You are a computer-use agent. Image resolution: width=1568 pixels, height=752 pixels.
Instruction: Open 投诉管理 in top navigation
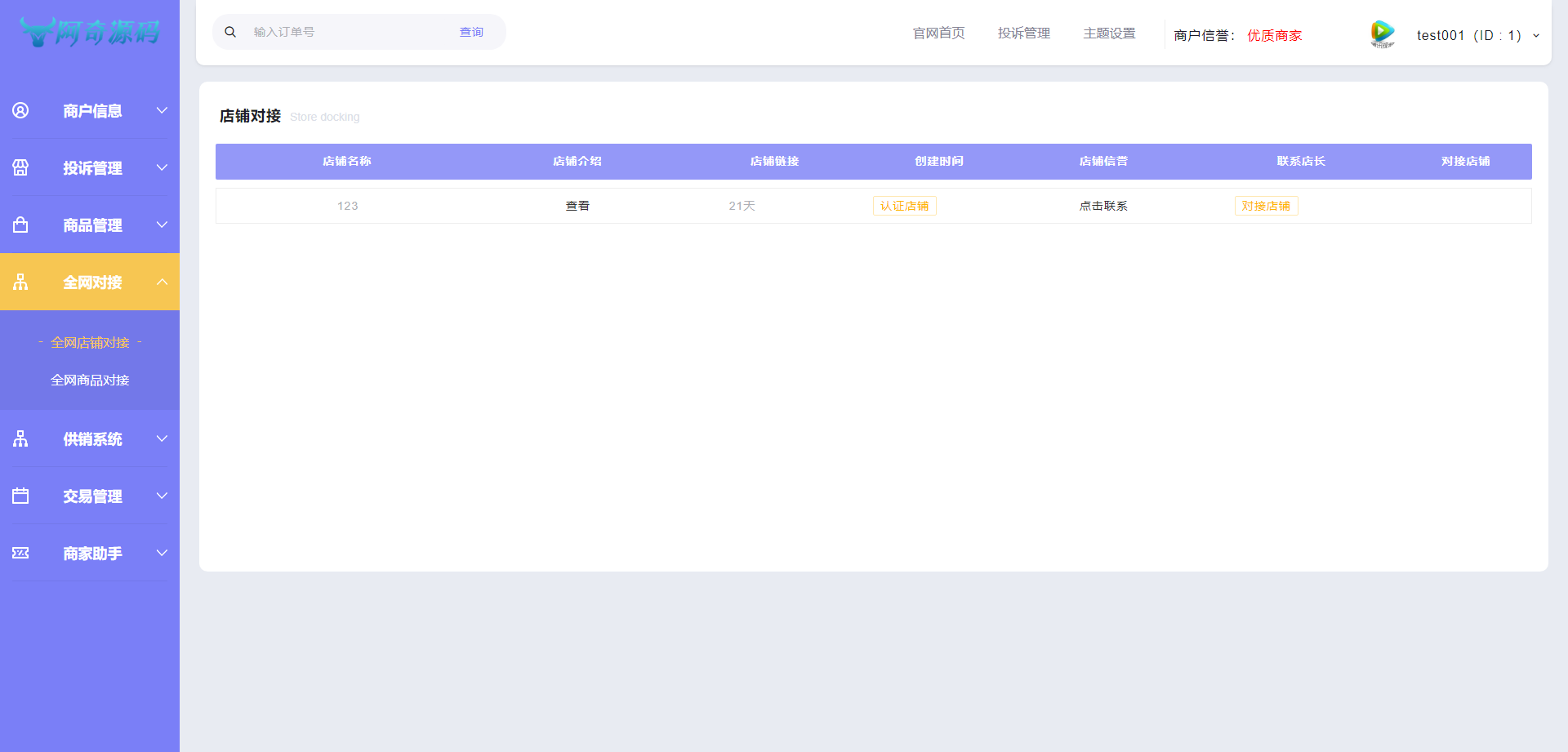pos(1023,33)
